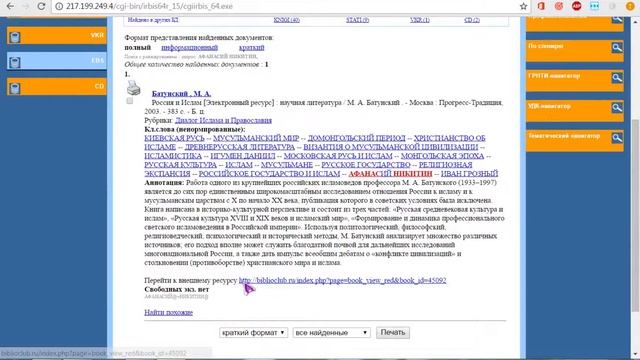Click the red keyword АФАНАСИЙ НИКИТИН
This screenshot has height=360, width=640.
390,174
